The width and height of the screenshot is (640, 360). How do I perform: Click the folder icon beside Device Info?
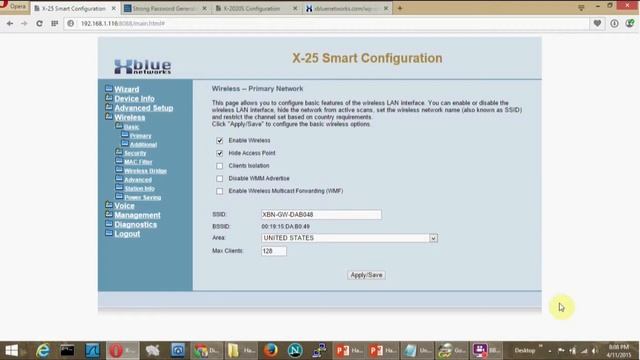109,98
